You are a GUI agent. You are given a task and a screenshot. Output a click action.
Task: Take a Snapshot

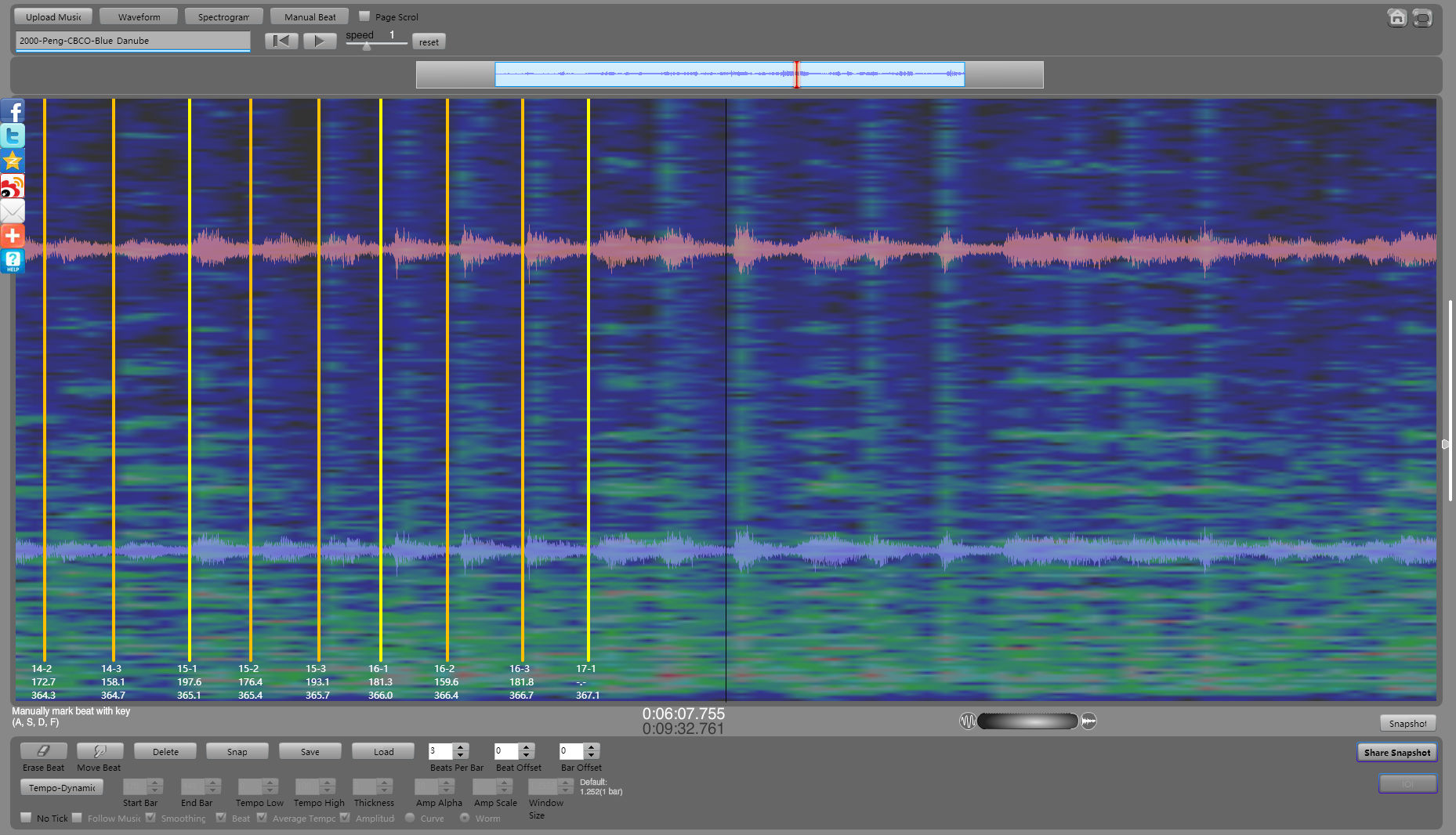1408,723
